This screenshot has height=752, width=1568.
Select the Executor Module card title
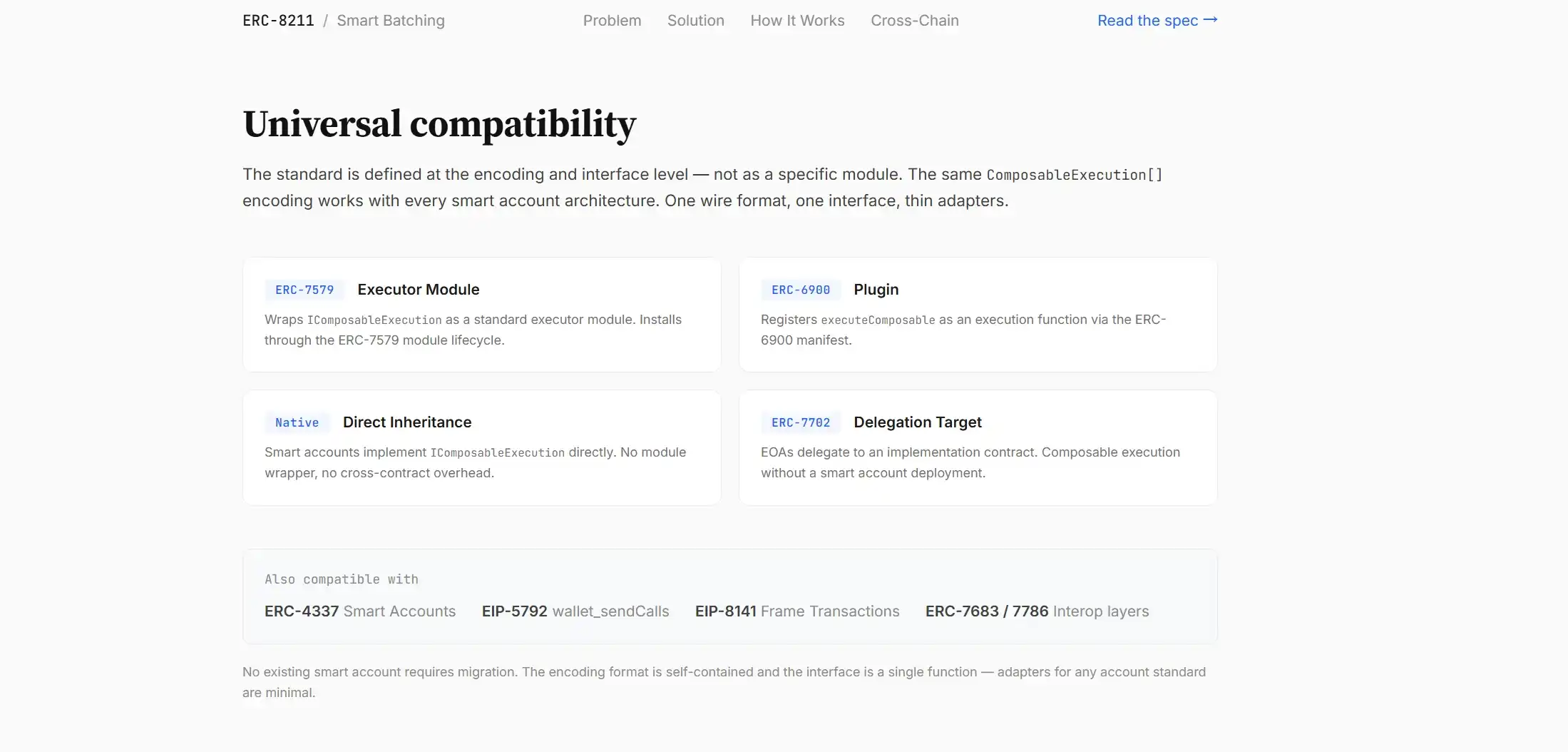418,290
